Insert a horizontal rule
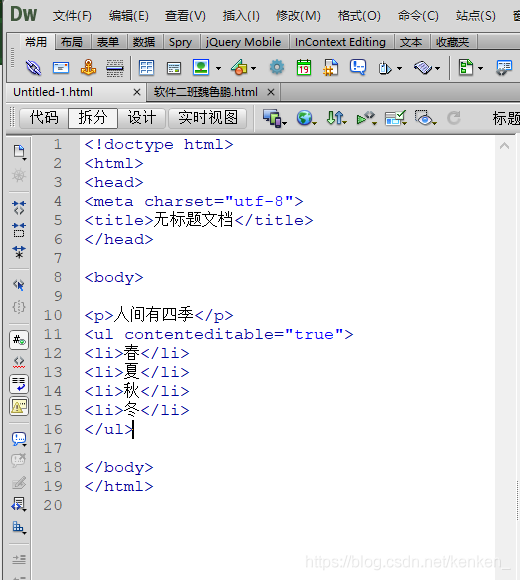The width and height of the screenshot is (520, 580). 115,68
